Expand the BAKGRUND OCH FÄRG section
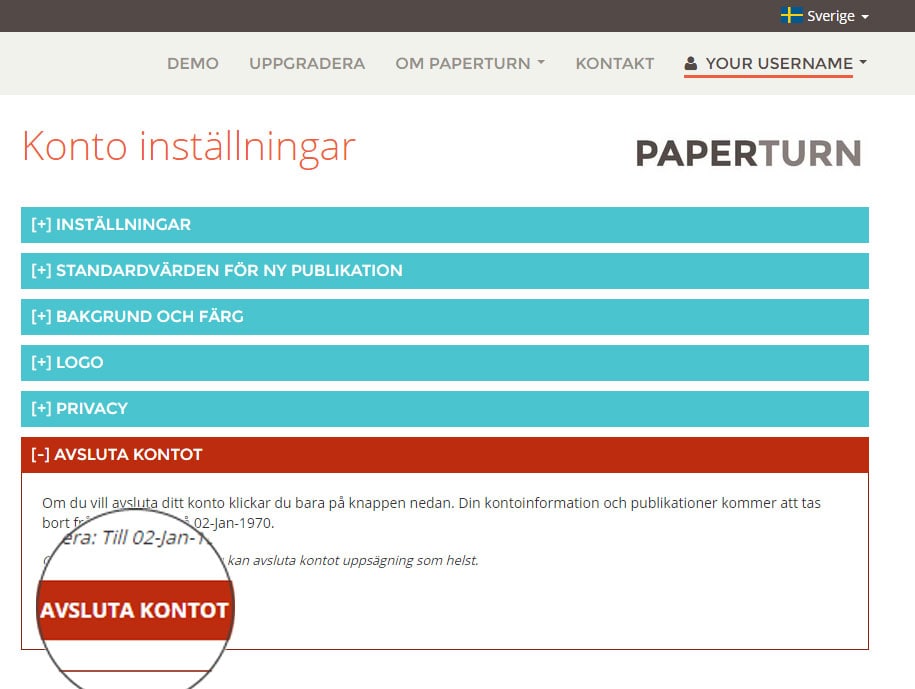This screenshot has height=689, width=915. point(445,317)
